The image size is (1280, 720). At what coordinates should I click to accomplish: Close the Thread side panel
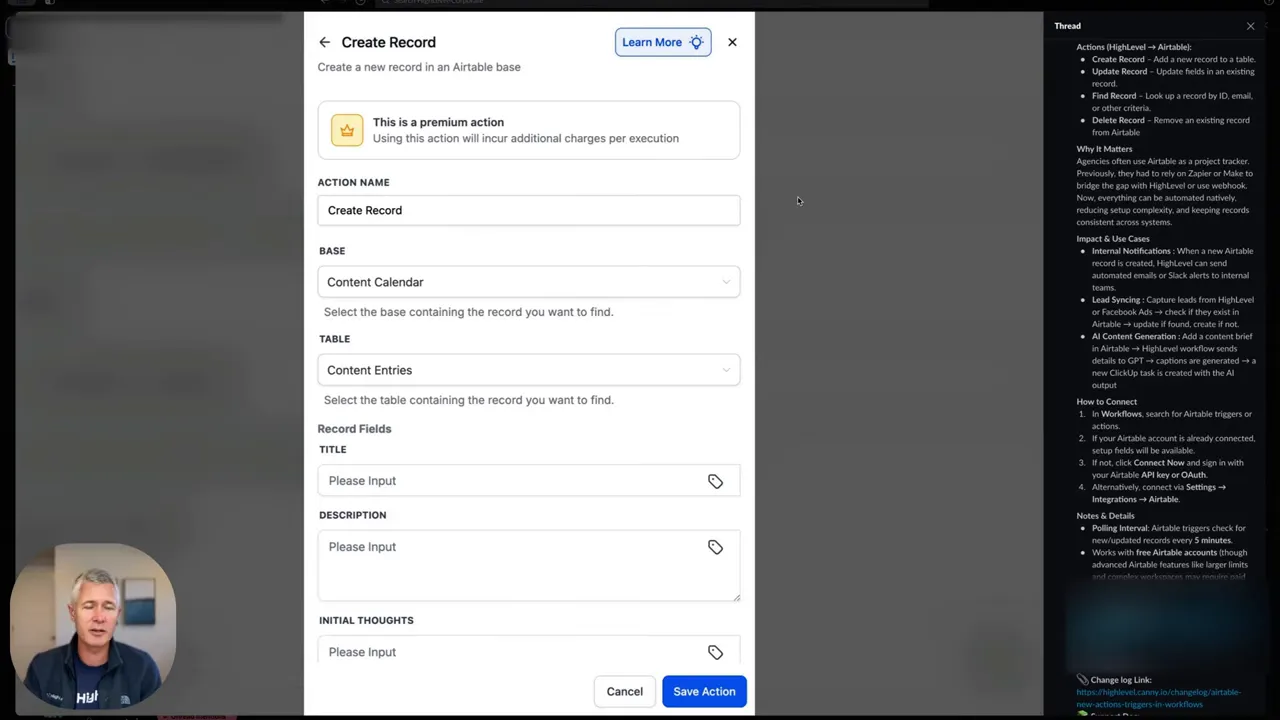1250,26
